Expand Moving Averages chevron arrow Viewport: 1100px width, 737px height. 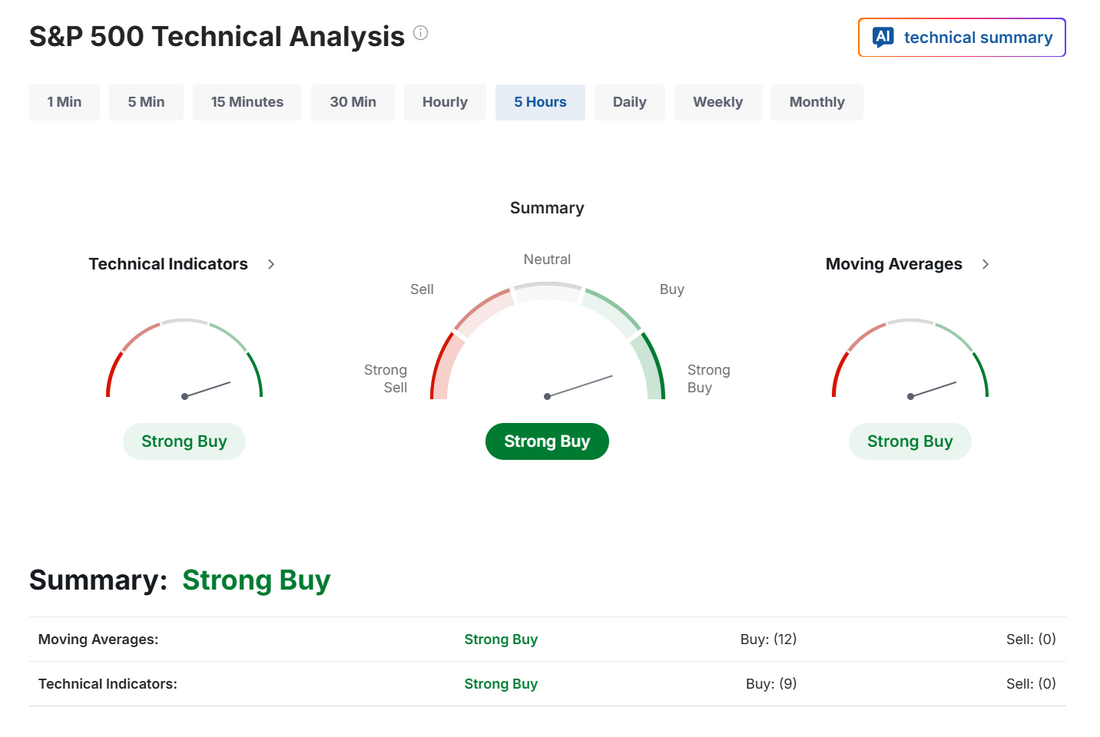coord(985,264)
